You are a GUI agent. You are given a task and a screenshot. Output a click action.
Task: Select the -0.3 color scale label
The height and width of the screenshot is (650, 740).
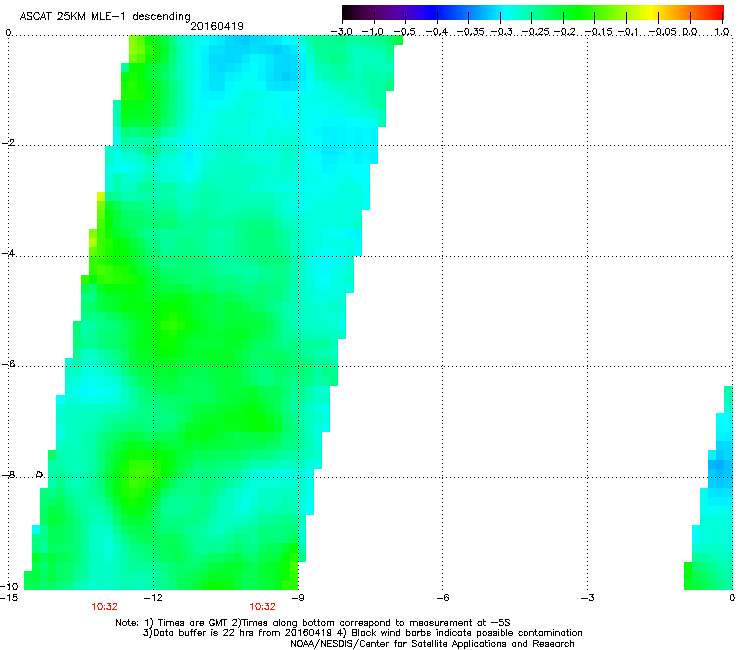click(502, 32)
